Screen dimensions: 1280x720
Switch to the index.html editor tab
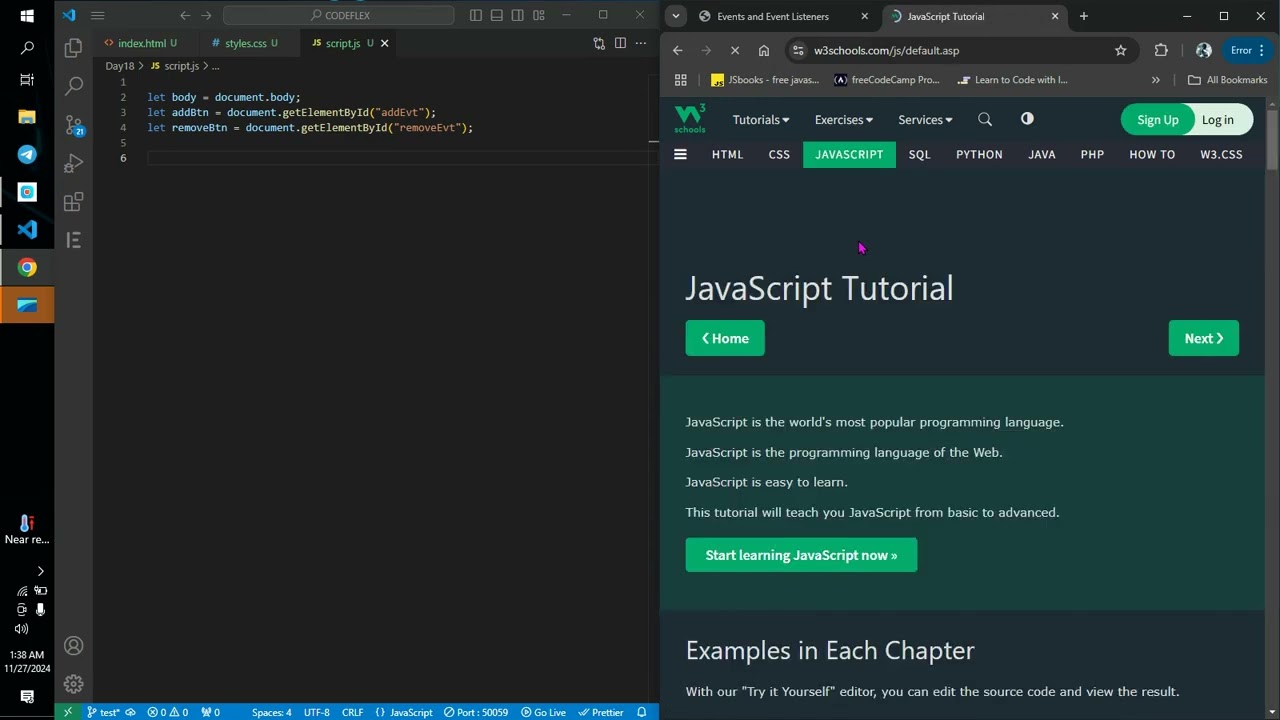pyautogui.click(x=141, y=43)
